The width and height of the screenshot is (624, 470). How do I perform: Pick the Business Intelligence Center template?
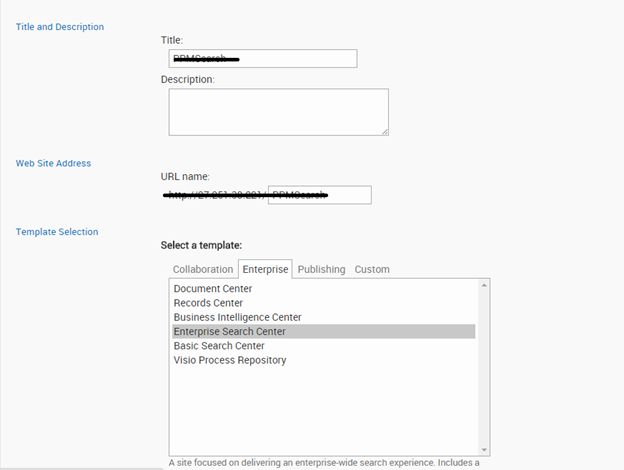[237, 317]
